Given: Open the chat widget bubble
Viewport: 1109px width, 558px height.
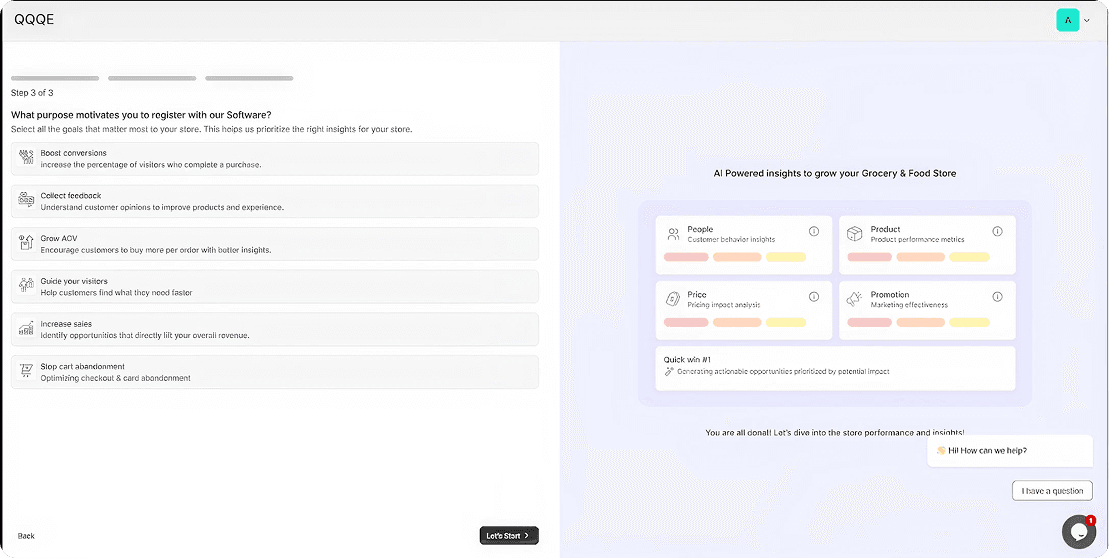Looking at the screenshot, I should [1079, 532].
